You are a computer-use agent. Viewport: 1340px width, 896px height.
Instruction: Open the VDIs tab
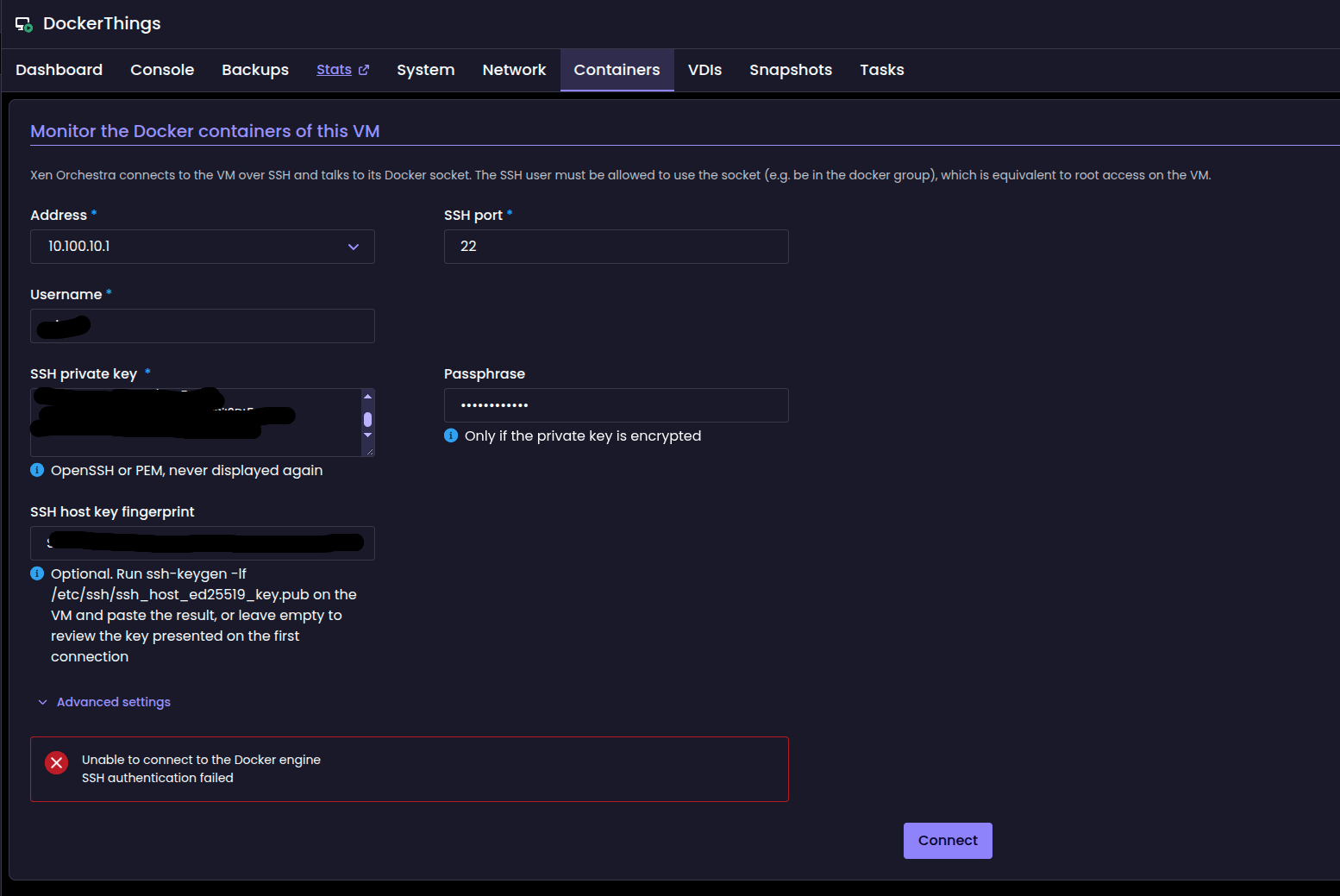(704, 70)
